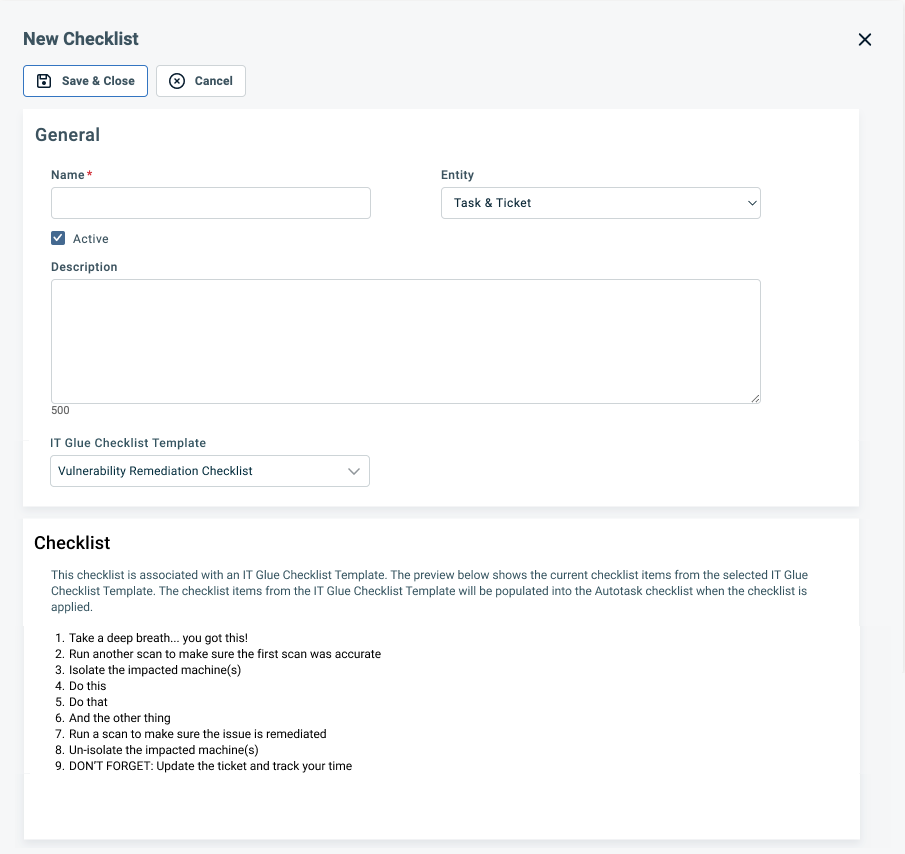Click the floppy disk save icon
The height and width of the screenshot is (854, 905).
coord(44,81)
